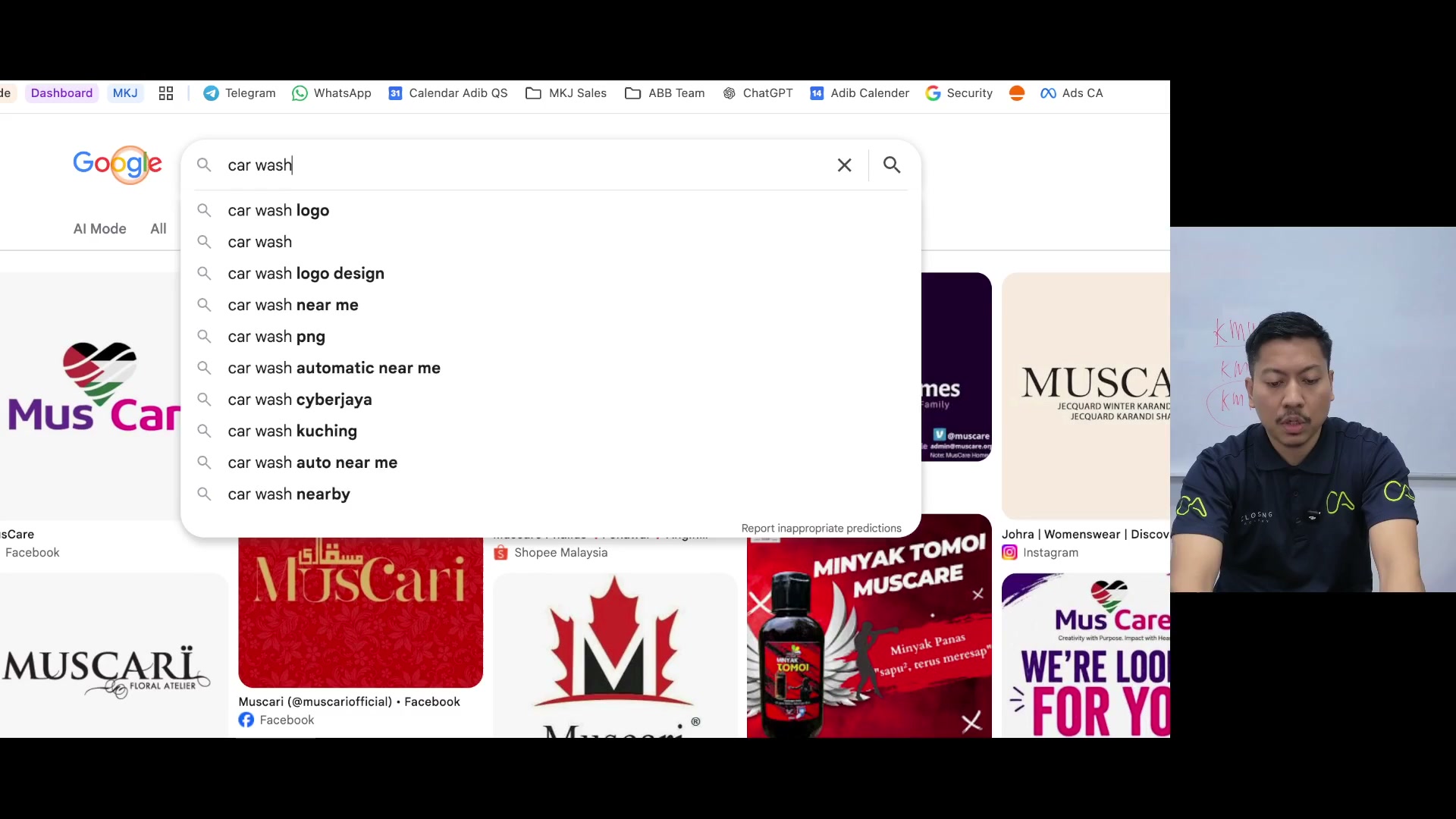
Task: Click the apps grid bookmark icon
Action: pyautogui.click(x=166, y=93)
